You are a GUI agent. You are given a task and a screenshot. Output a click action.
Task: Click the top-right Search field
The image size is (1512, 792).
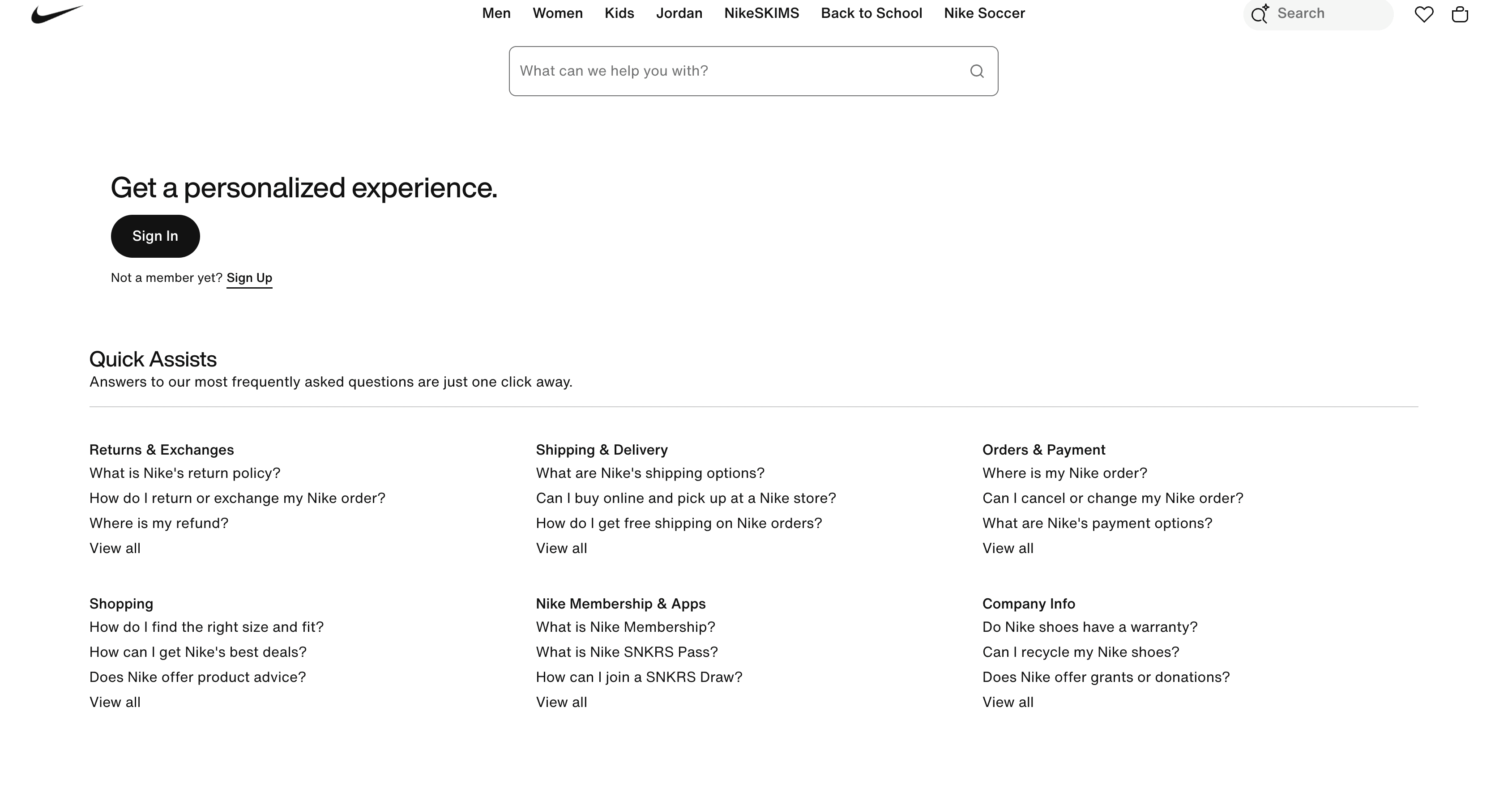pyautogui.click(x=1318, y=14)
